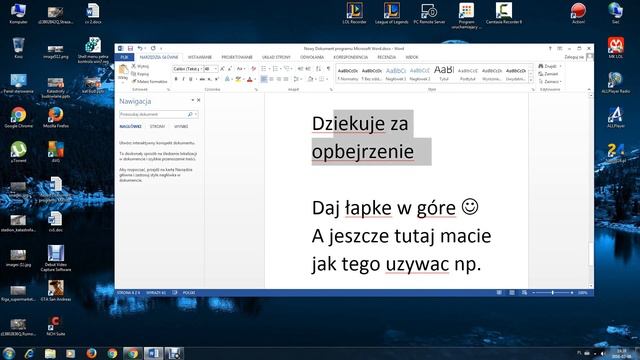This screenshot has width=640, height=360.
Task: Toggle align left paragraph button
Action: (264, 79)
